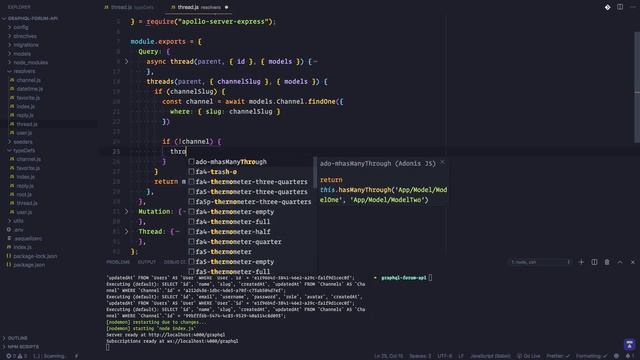This screenshot has width=640, height=360.
Task: Expand the node_modules folder
Action: (31, 62)
